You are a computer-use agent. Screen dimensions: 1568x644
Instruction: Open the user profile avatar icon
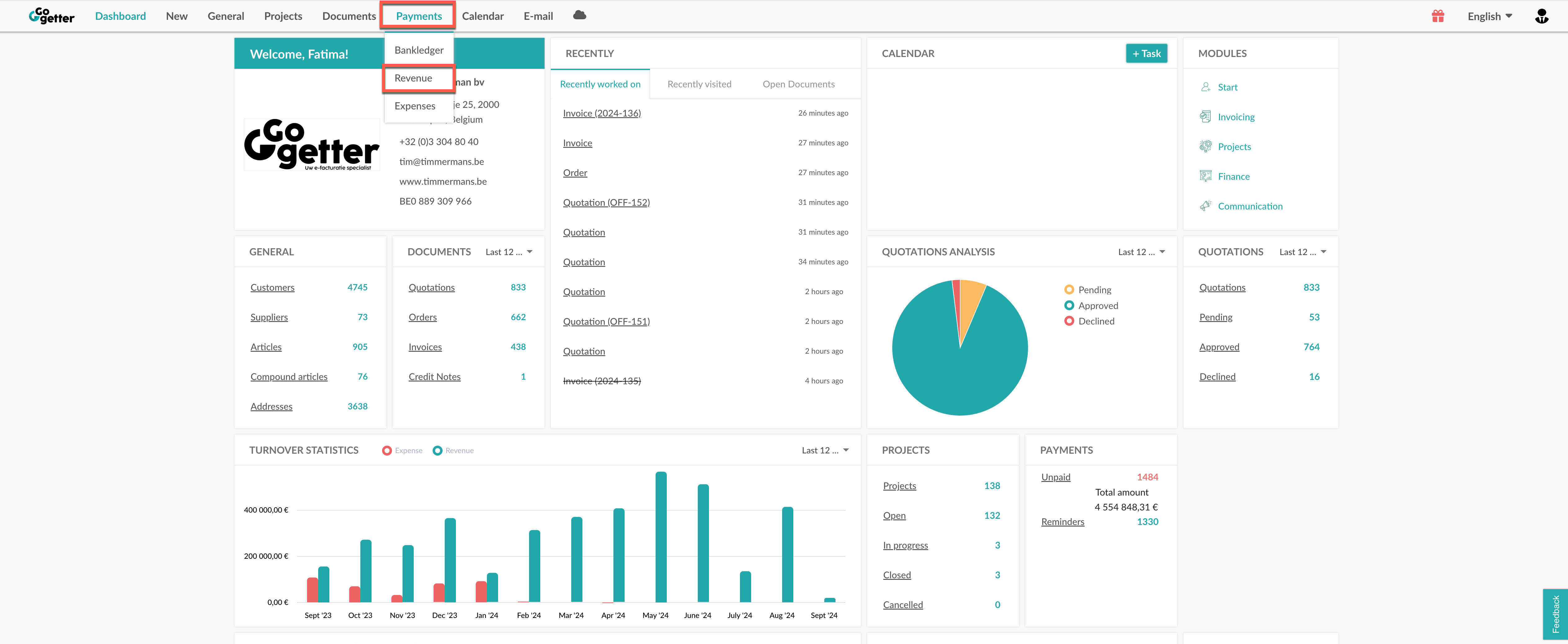pos(1541,16)
